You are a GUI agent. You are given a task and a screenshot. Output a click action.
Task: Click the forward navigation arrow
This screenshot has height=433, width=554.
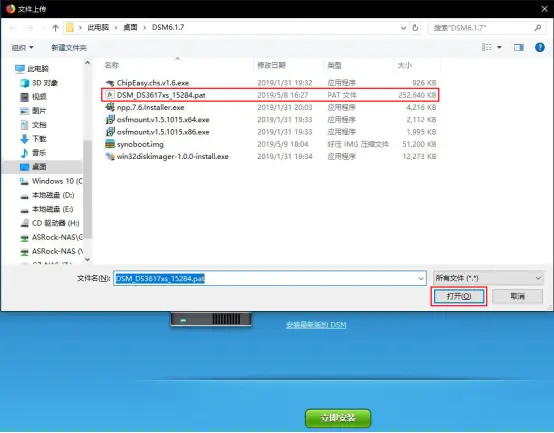click(30, 28)
